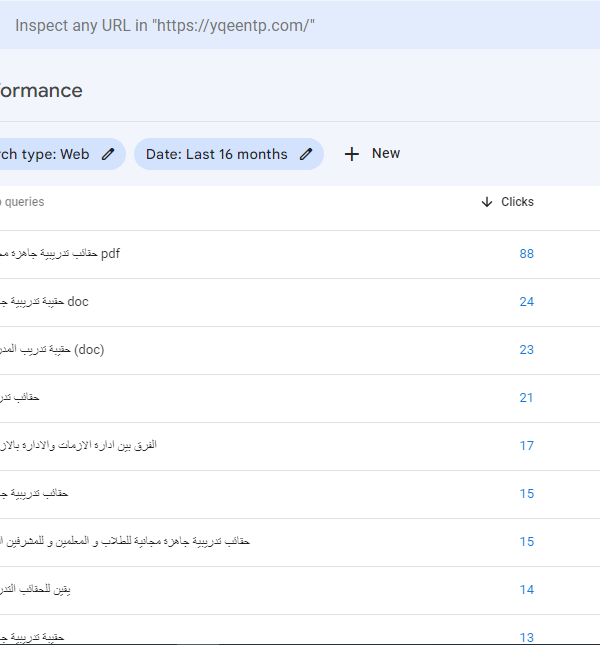Open the Search type: Web filter chip

tap(62, 154)
